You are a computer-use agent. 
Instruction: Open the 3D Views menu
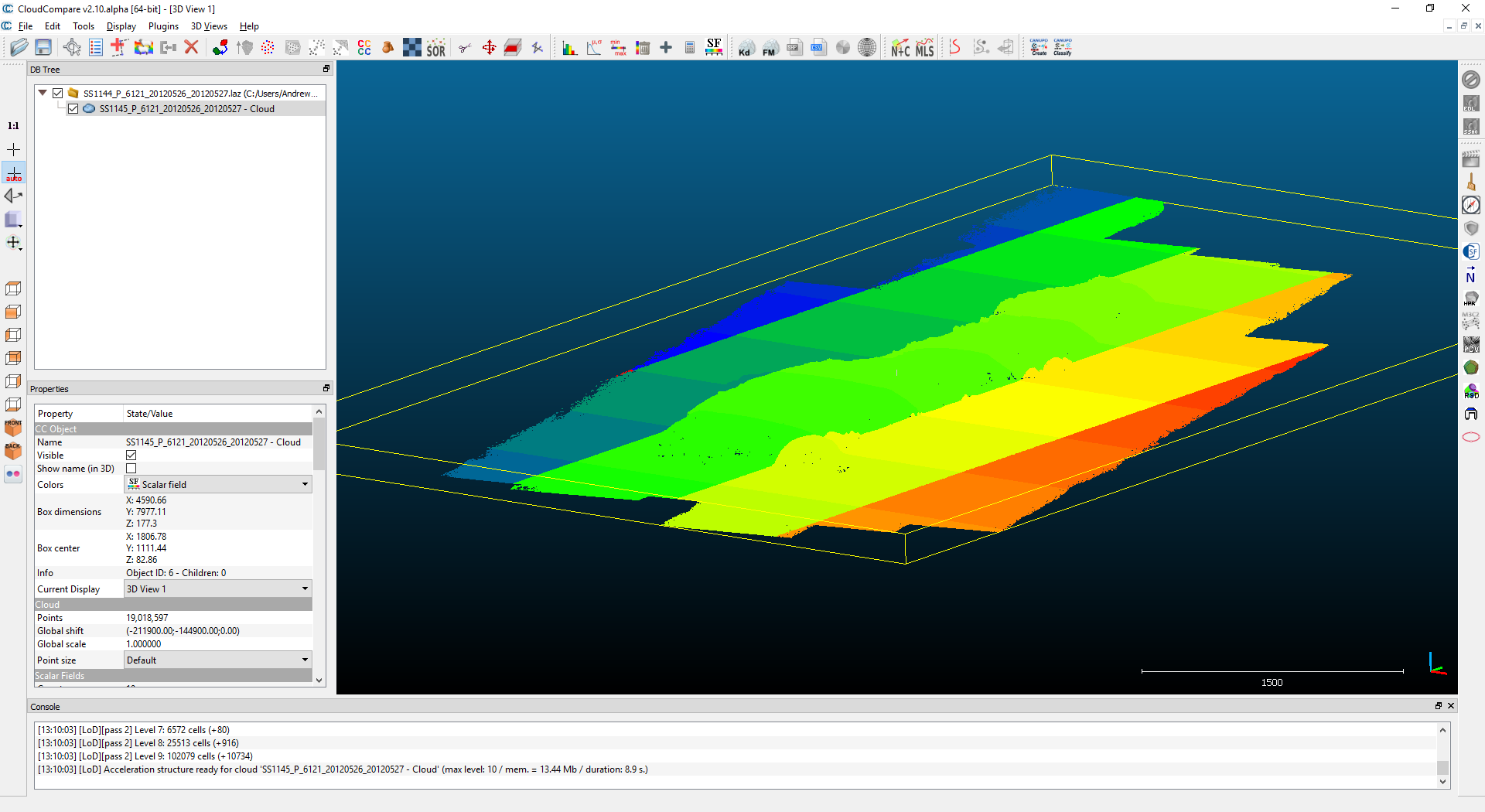click(x=208, y=26)
